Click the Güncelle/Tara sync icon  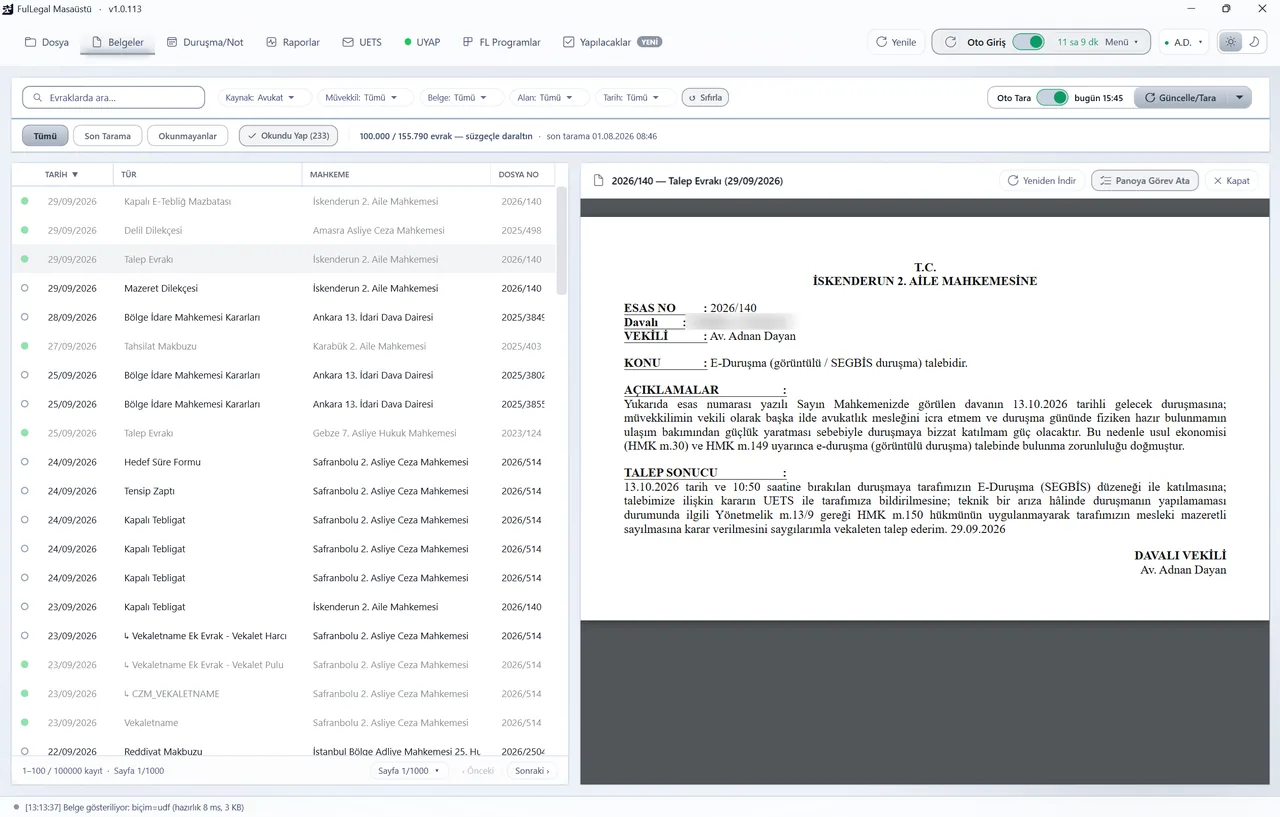[1150, 98]
